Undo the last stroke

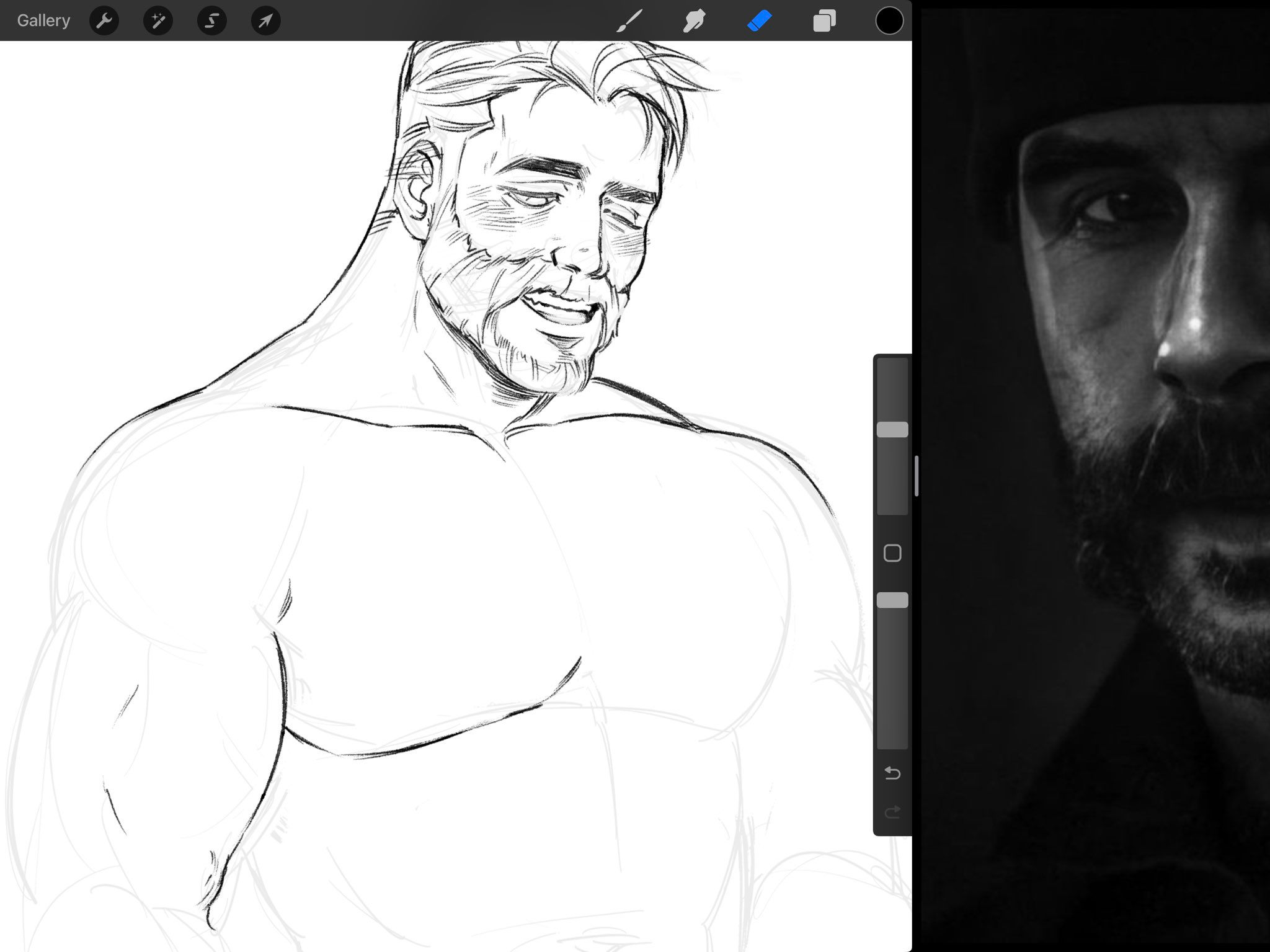tap(892, 773)
